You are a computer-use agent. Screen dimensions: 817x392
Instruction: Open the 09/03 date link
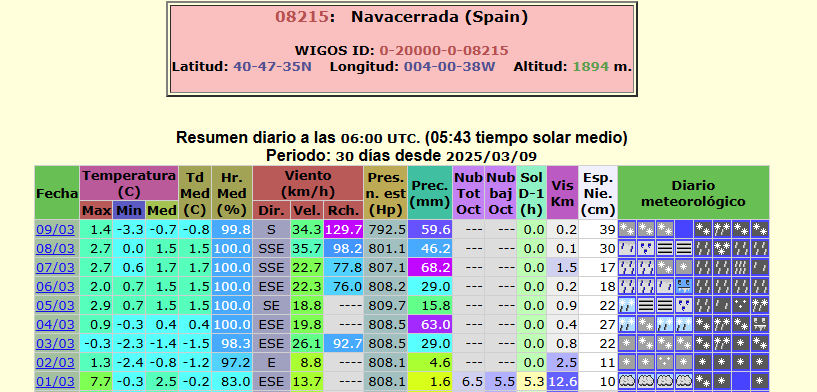click(x=55, y=229)
